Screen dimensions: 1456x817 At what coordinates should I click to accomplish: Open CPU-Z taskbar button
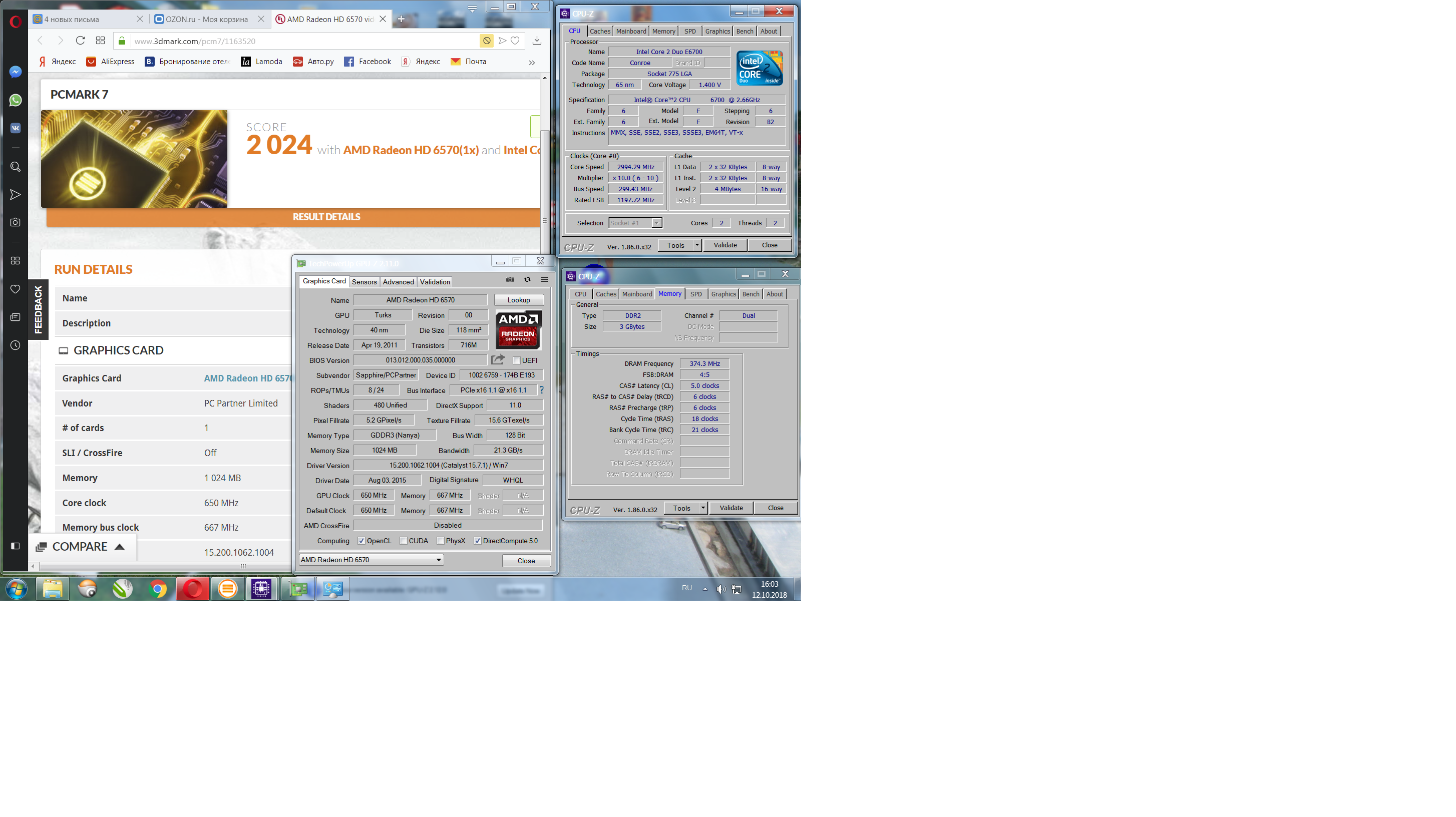point(261,589)
